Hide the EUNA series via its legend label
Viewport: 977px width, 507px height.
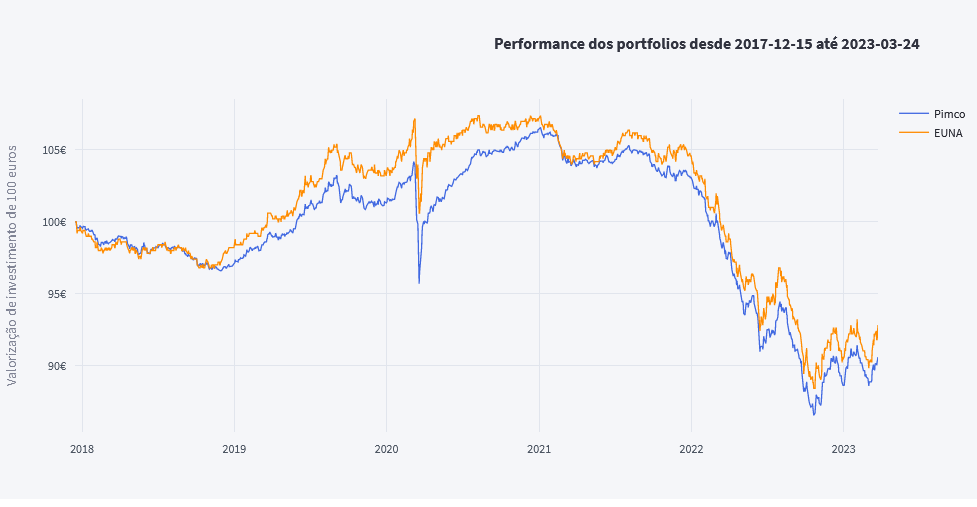pos(948,132)
